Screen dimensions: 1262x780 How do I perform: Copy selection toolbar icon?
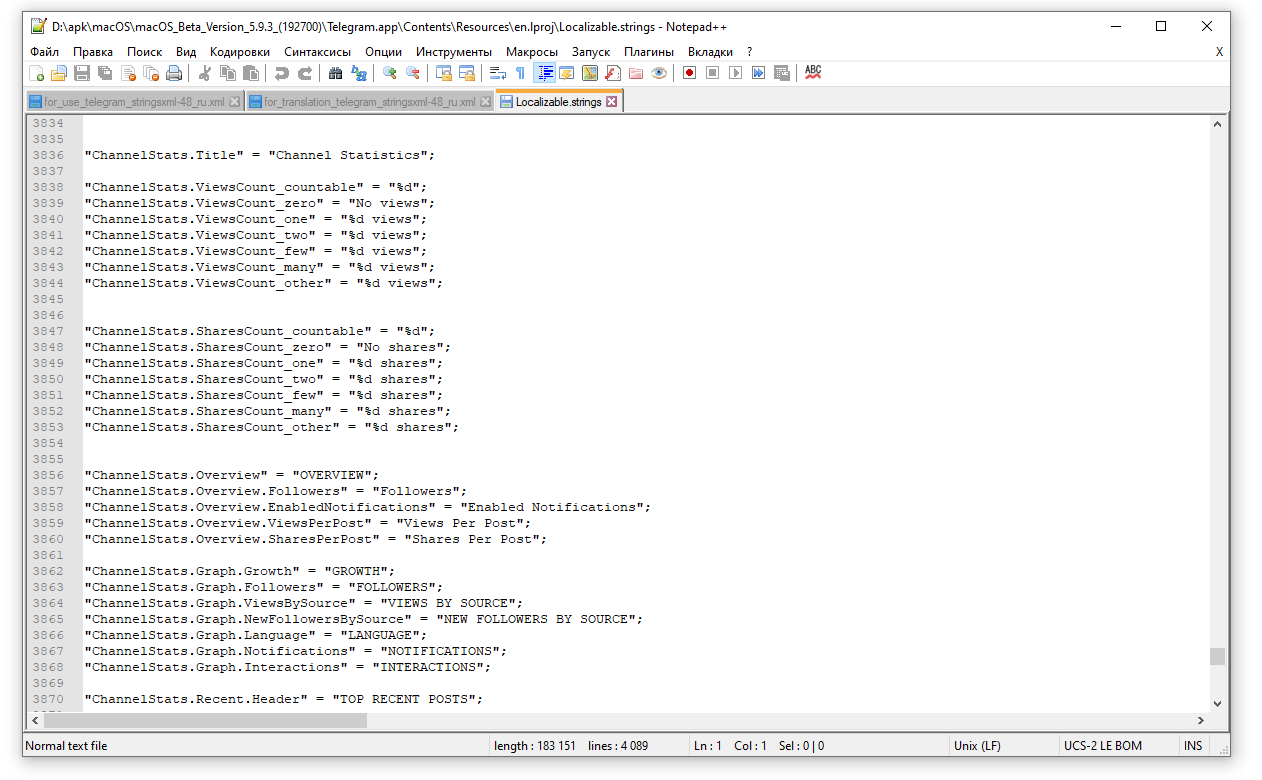point(228,73)
